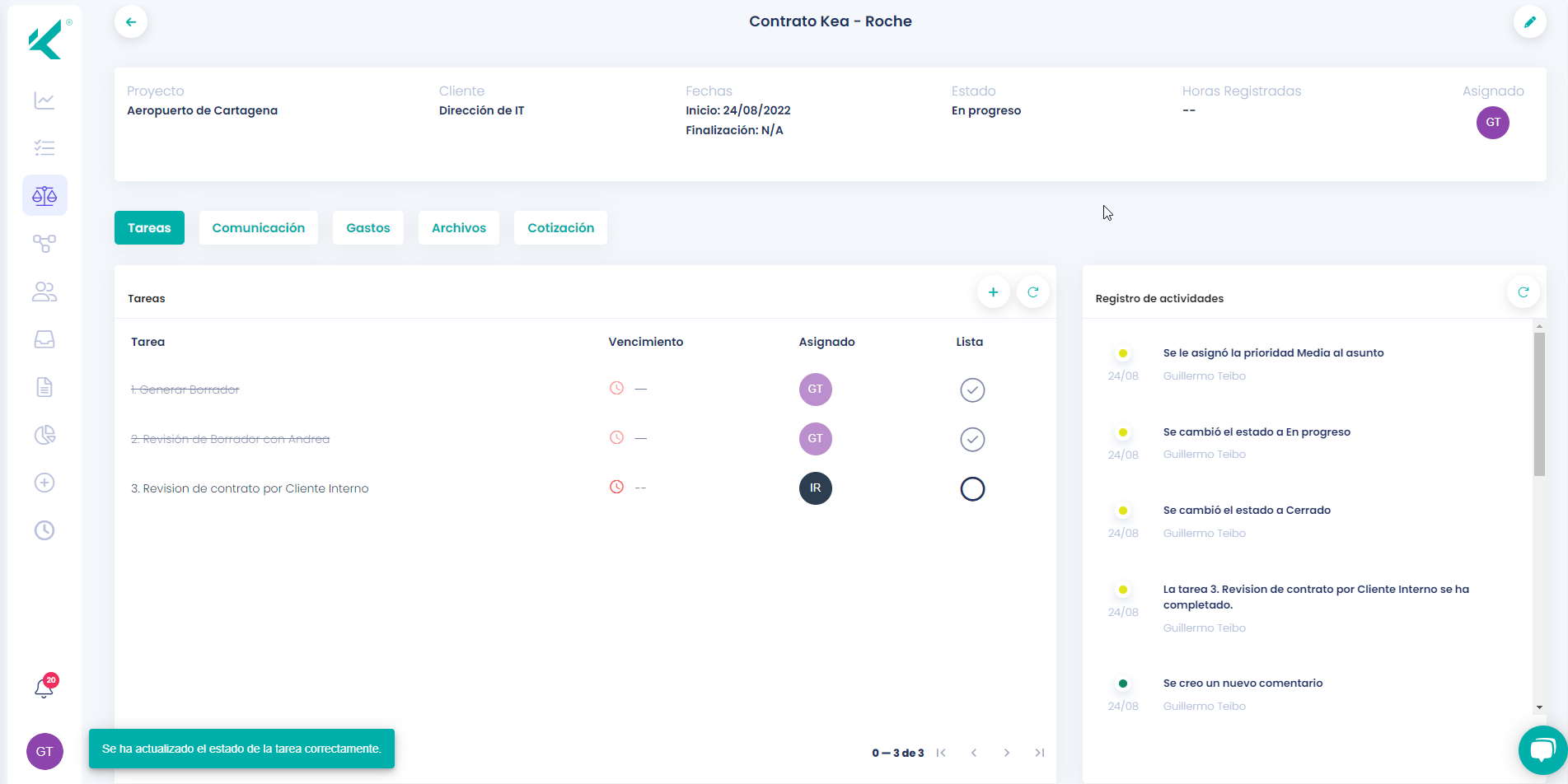Open the analytics dashboard icon

pyautogui.click(x=44, y=100)
